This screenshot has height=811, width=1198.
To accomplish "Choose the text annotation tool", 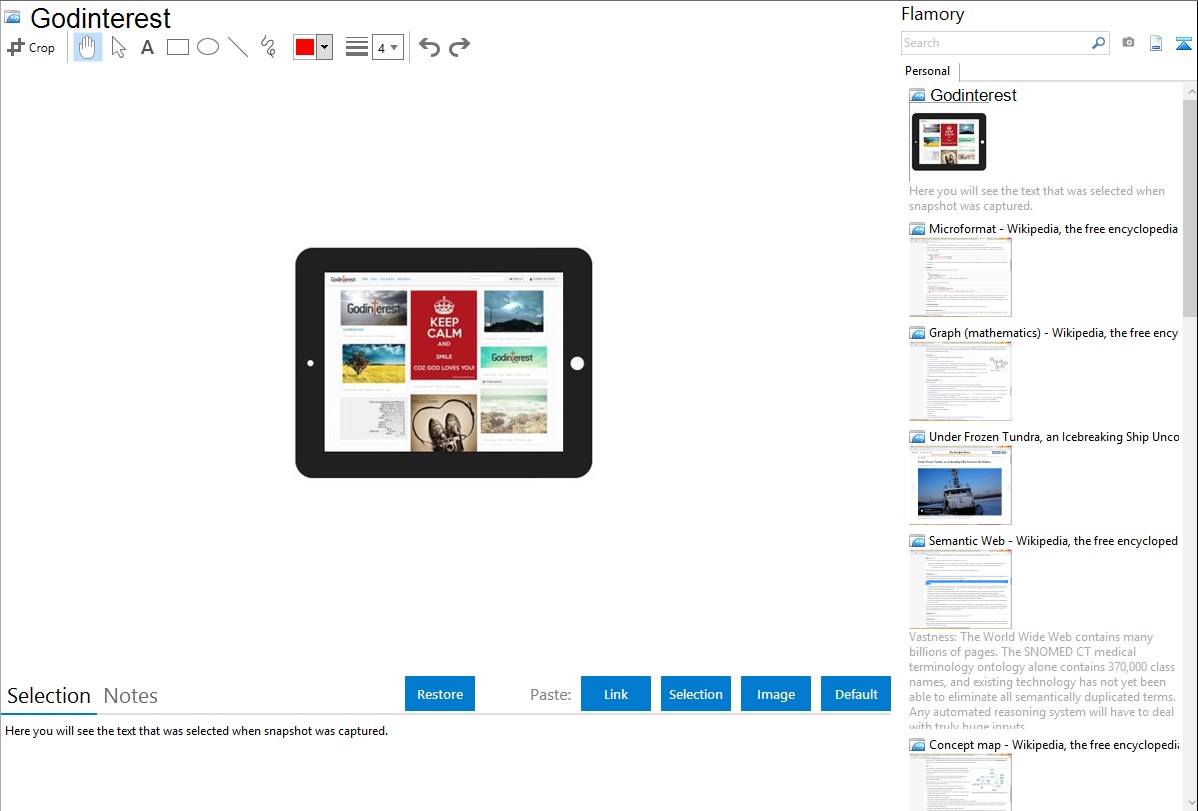I will (147, 47).
